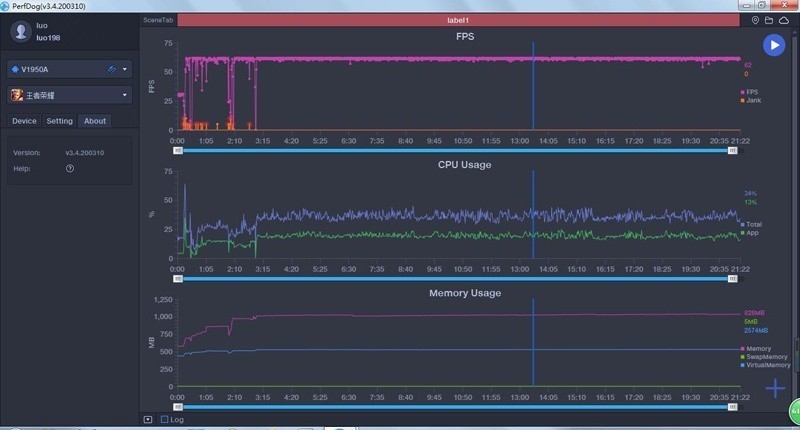Click the Version: label in About panel
The image size is (800, 430).
[27, 153]
